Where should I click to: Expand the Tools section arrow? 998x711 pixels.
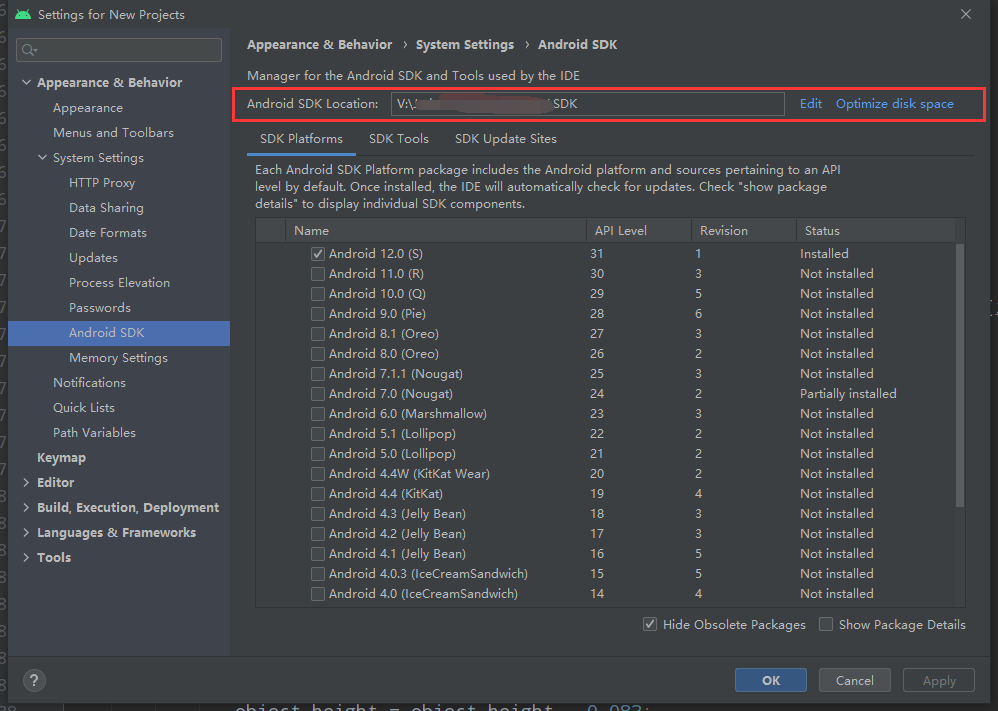tap(26, 557)
